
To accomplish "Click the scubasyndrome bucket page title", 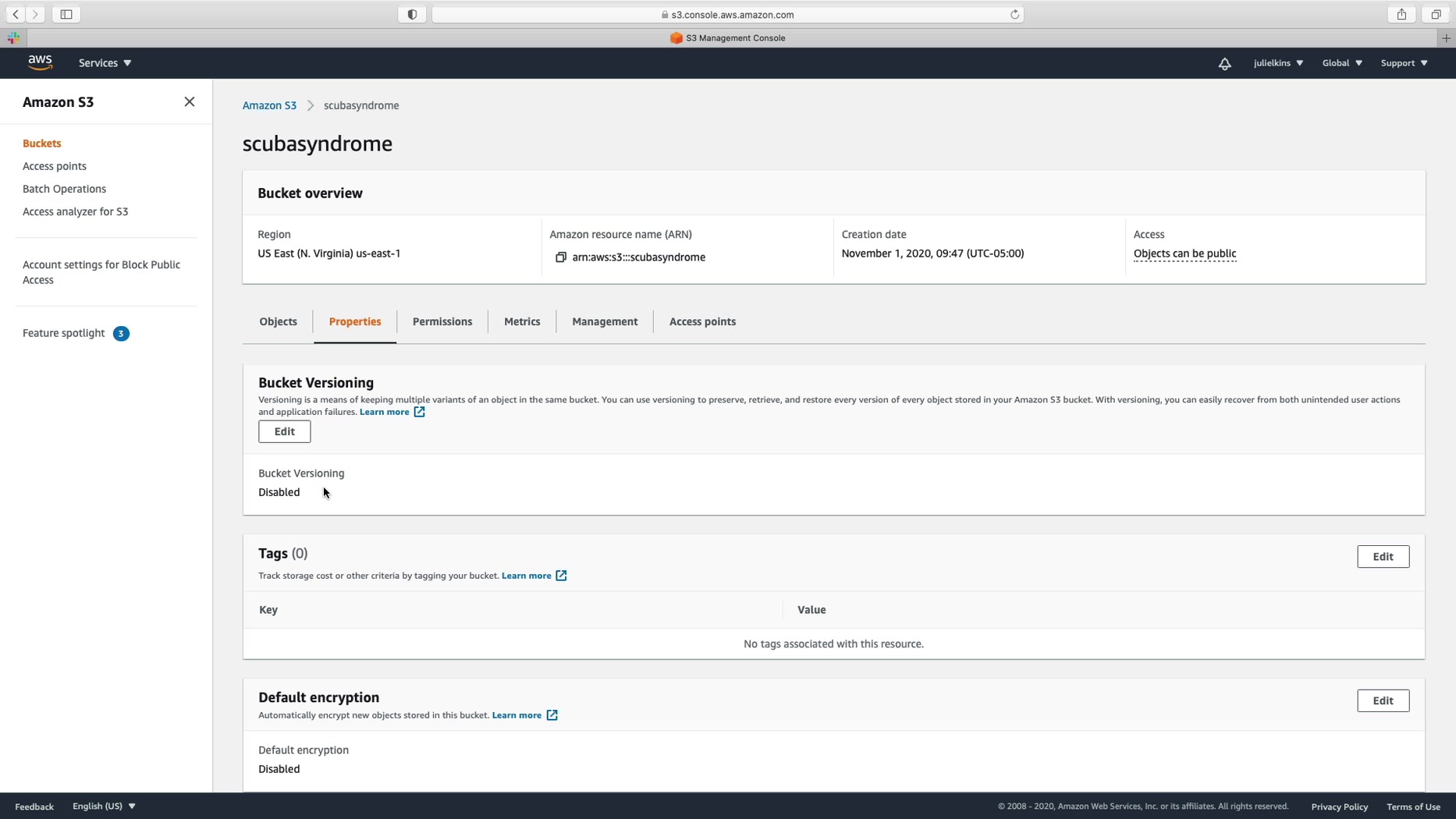I will pos(318,144).
